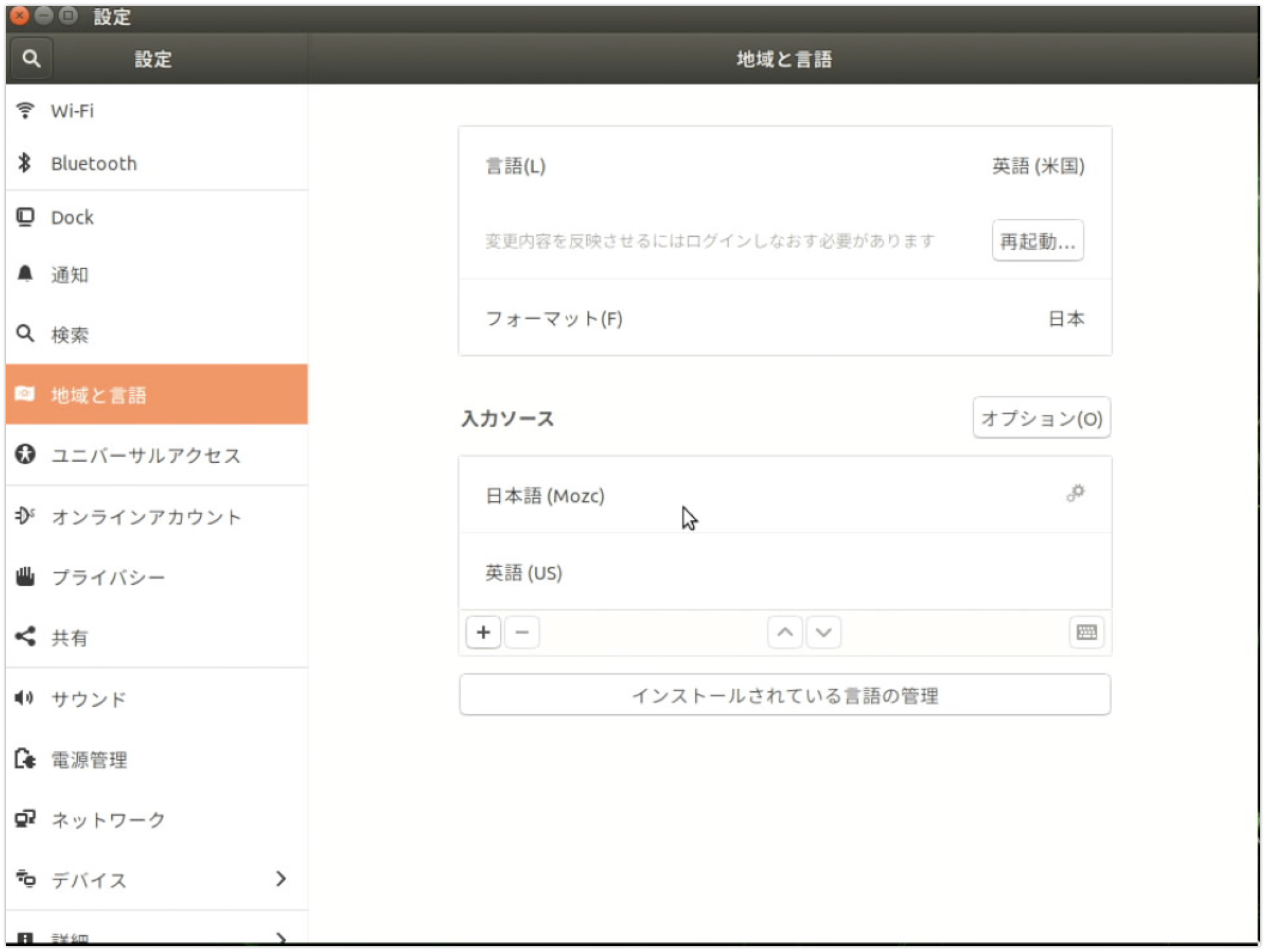Show keyboard layout via keyboard icon
The image size is (1266, 952).
[1086, 632]
